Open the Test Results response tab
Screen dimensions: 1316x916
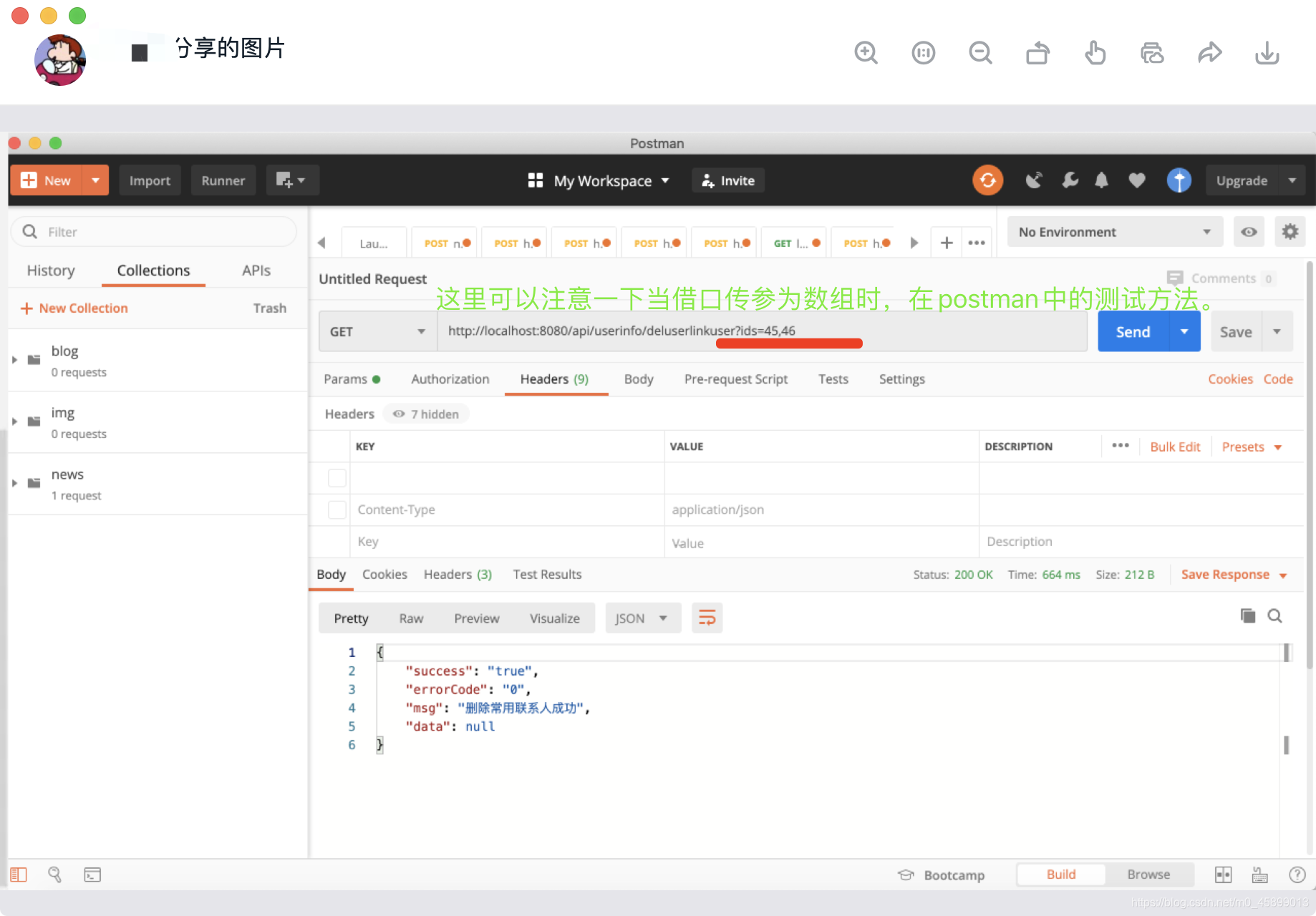[547, 575]
